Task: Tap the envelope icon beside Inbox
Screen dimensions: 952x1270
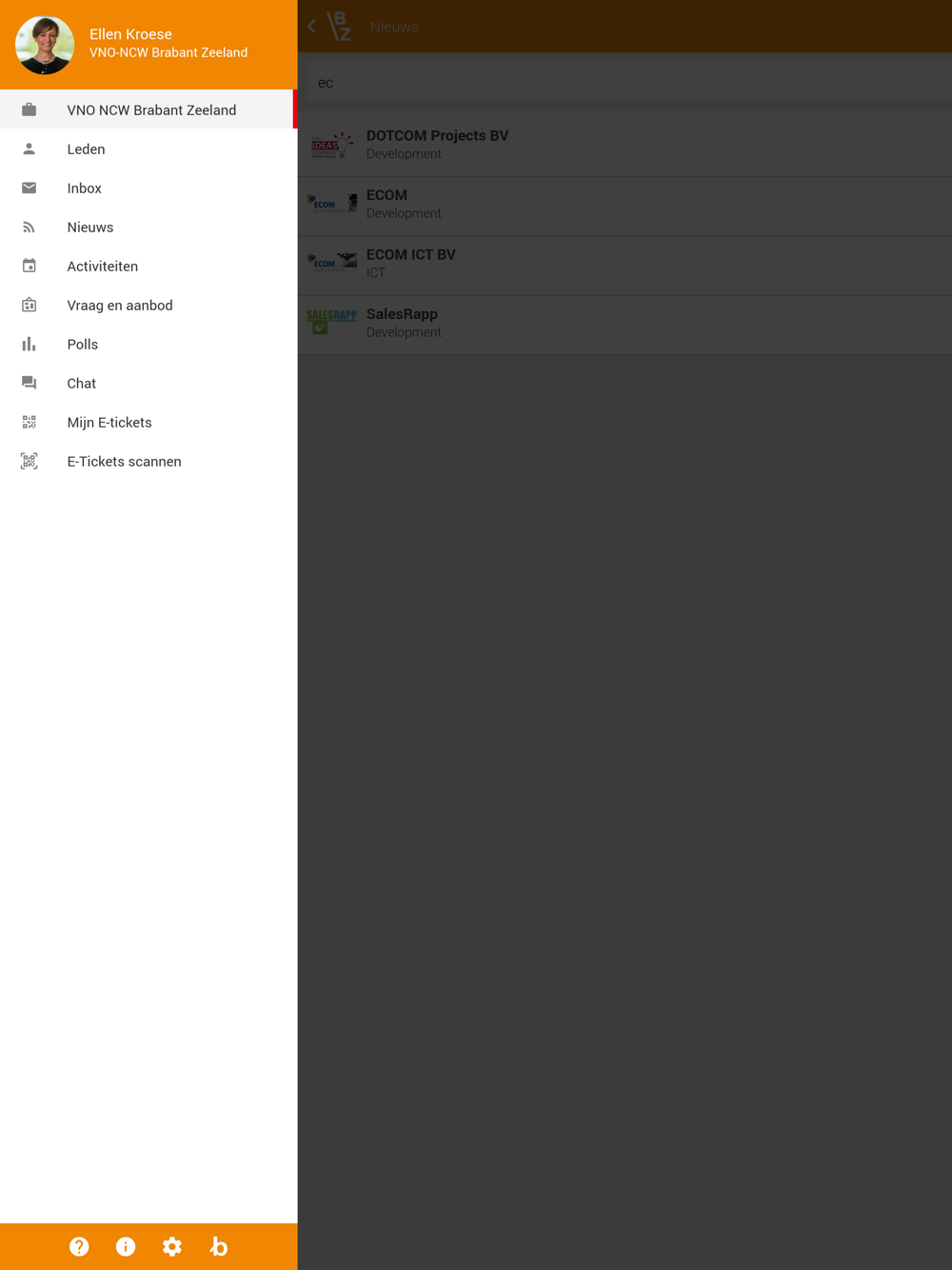Action: 30,188
